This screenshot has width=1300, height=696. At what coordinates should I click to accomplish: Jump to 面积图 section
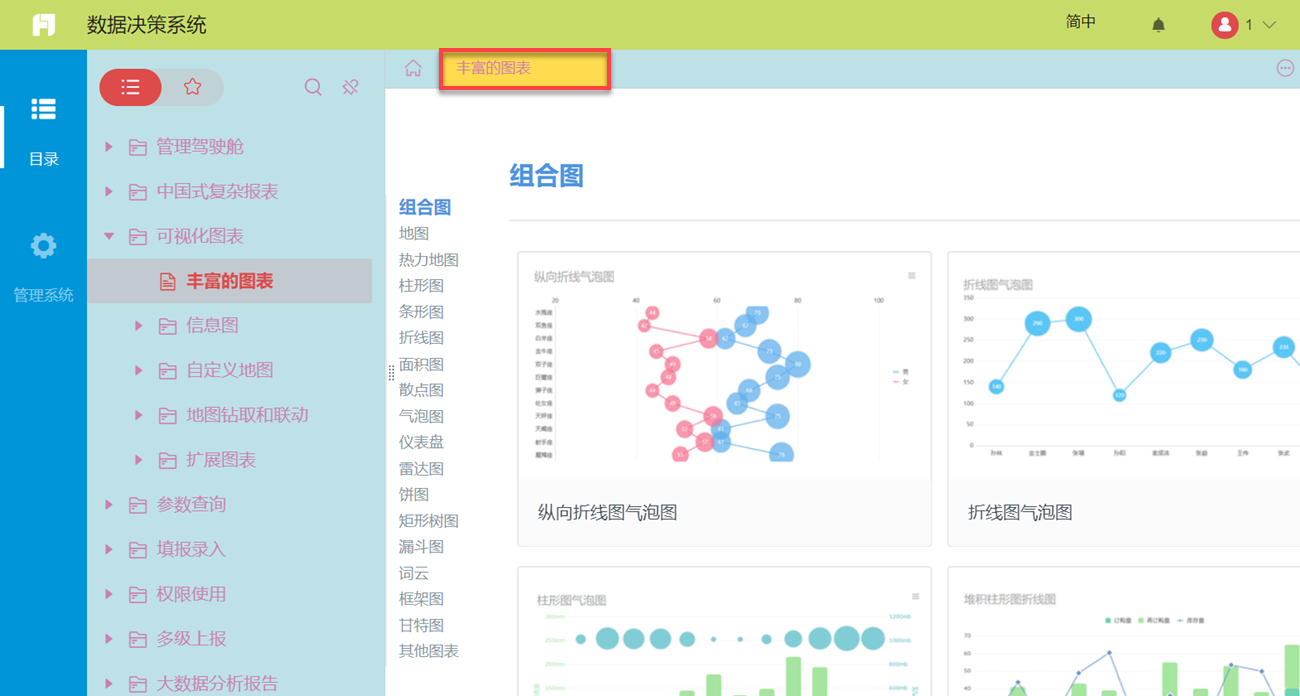pyautogui.click(x=421, y=364)
